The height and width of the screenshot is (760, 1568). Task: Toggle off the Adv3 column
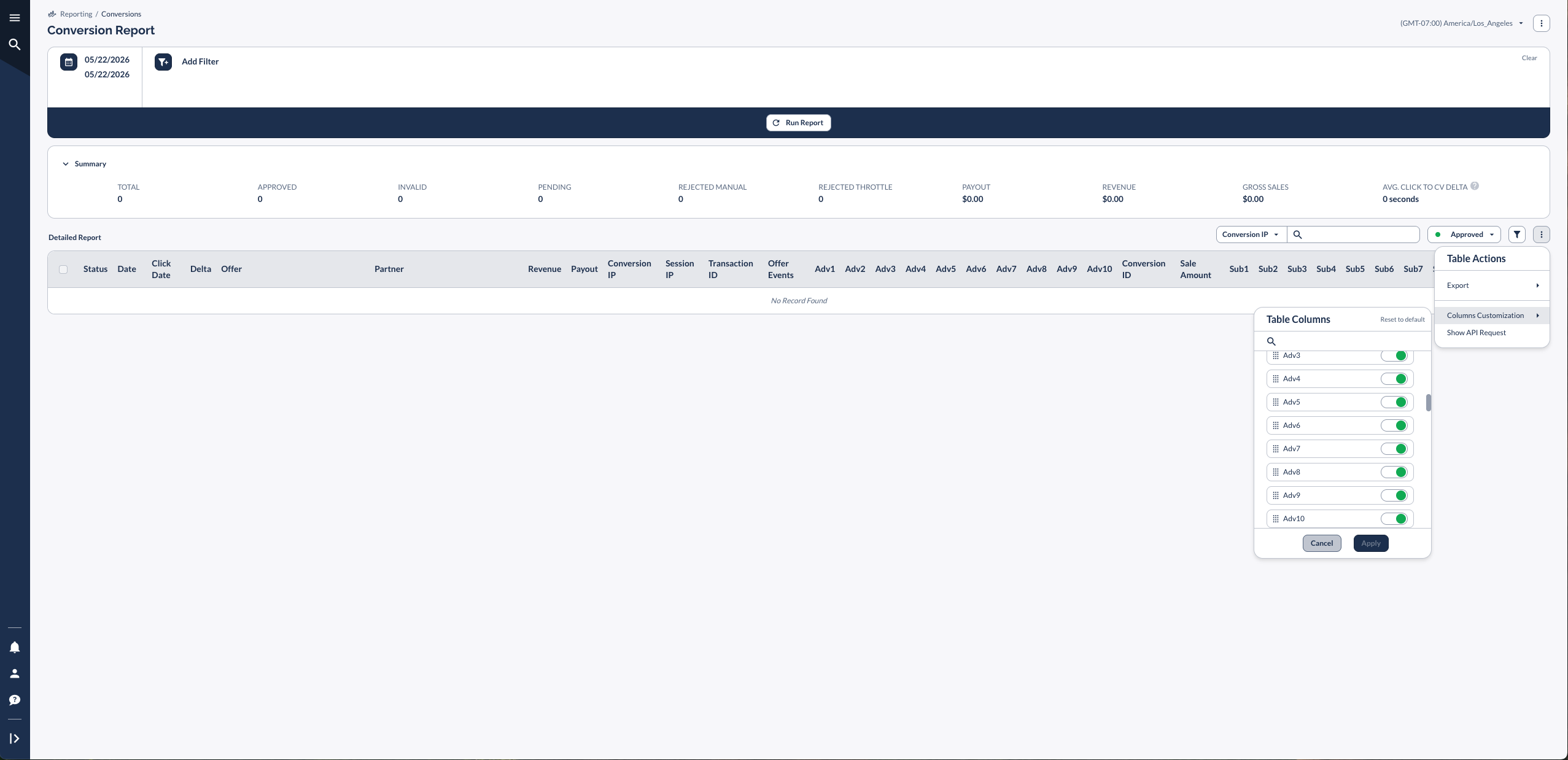1394,355
